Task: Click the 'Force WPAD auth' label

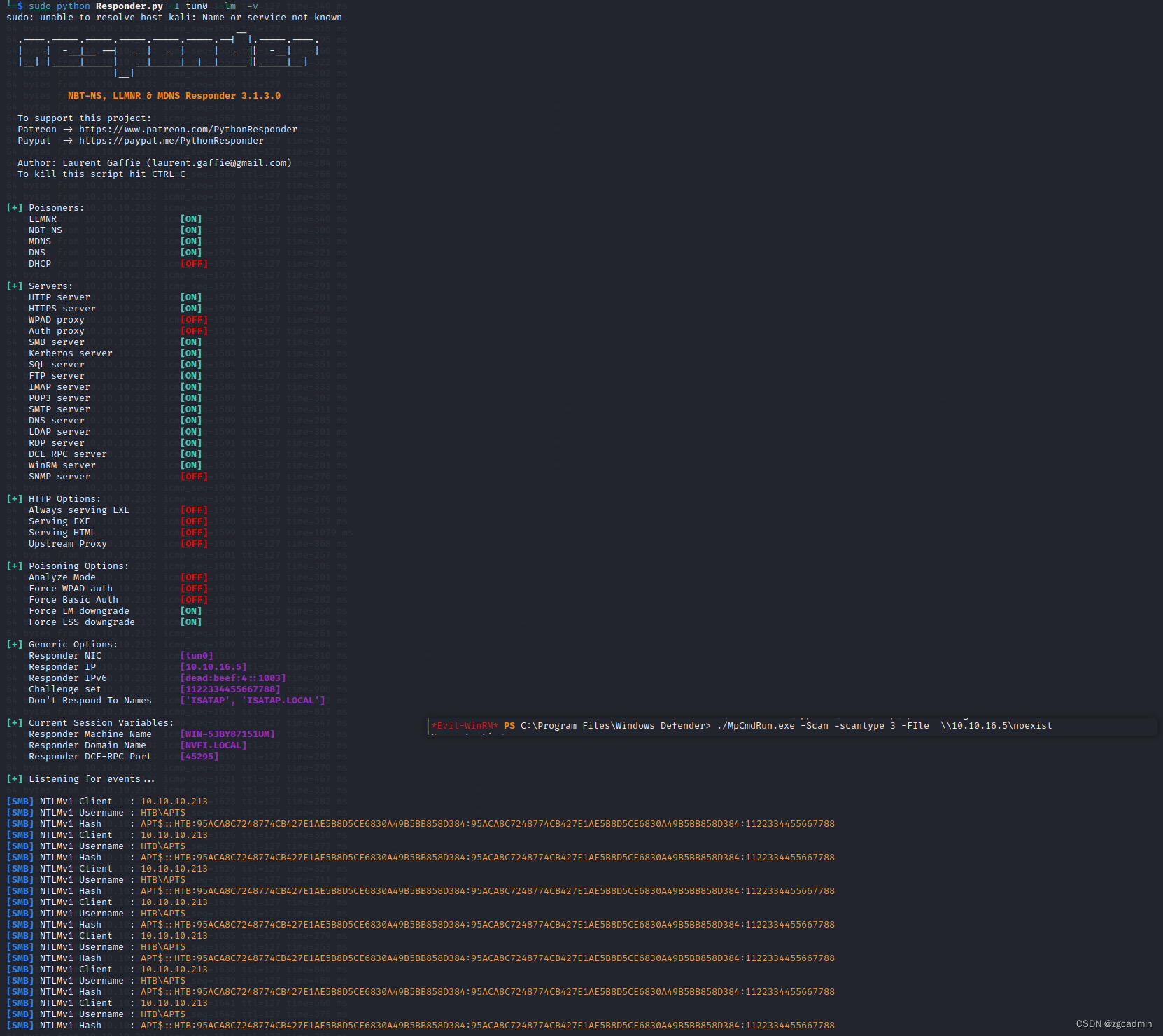Action: [x=71, y=589]
